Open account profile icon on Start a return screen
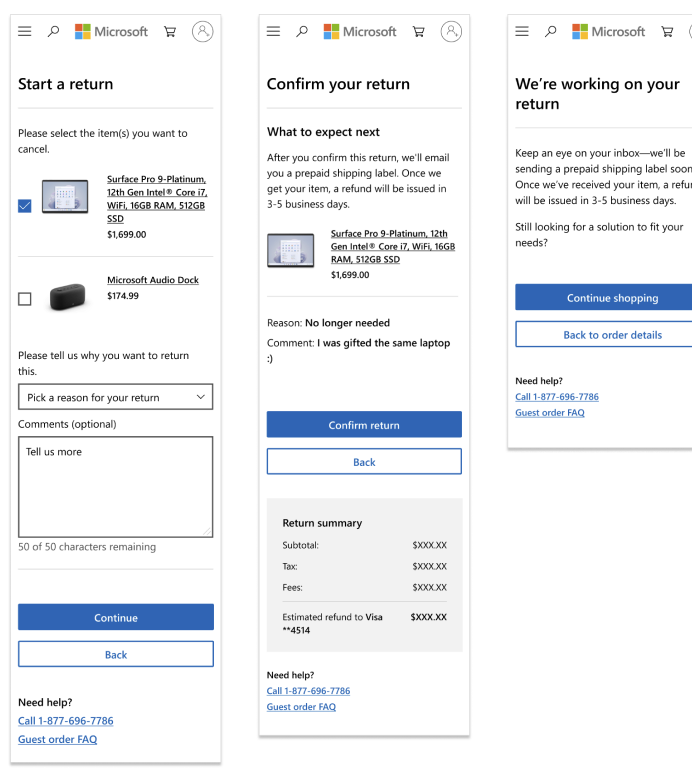 pos(203,32)
